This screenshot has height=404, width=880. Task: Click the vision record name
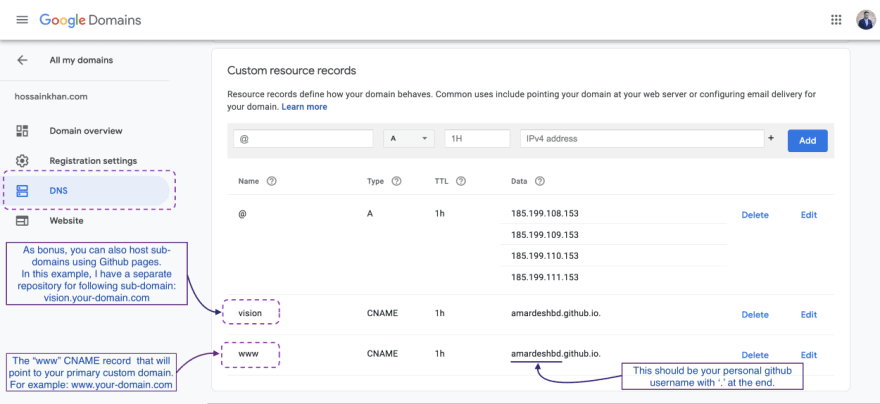click(250, 313)
